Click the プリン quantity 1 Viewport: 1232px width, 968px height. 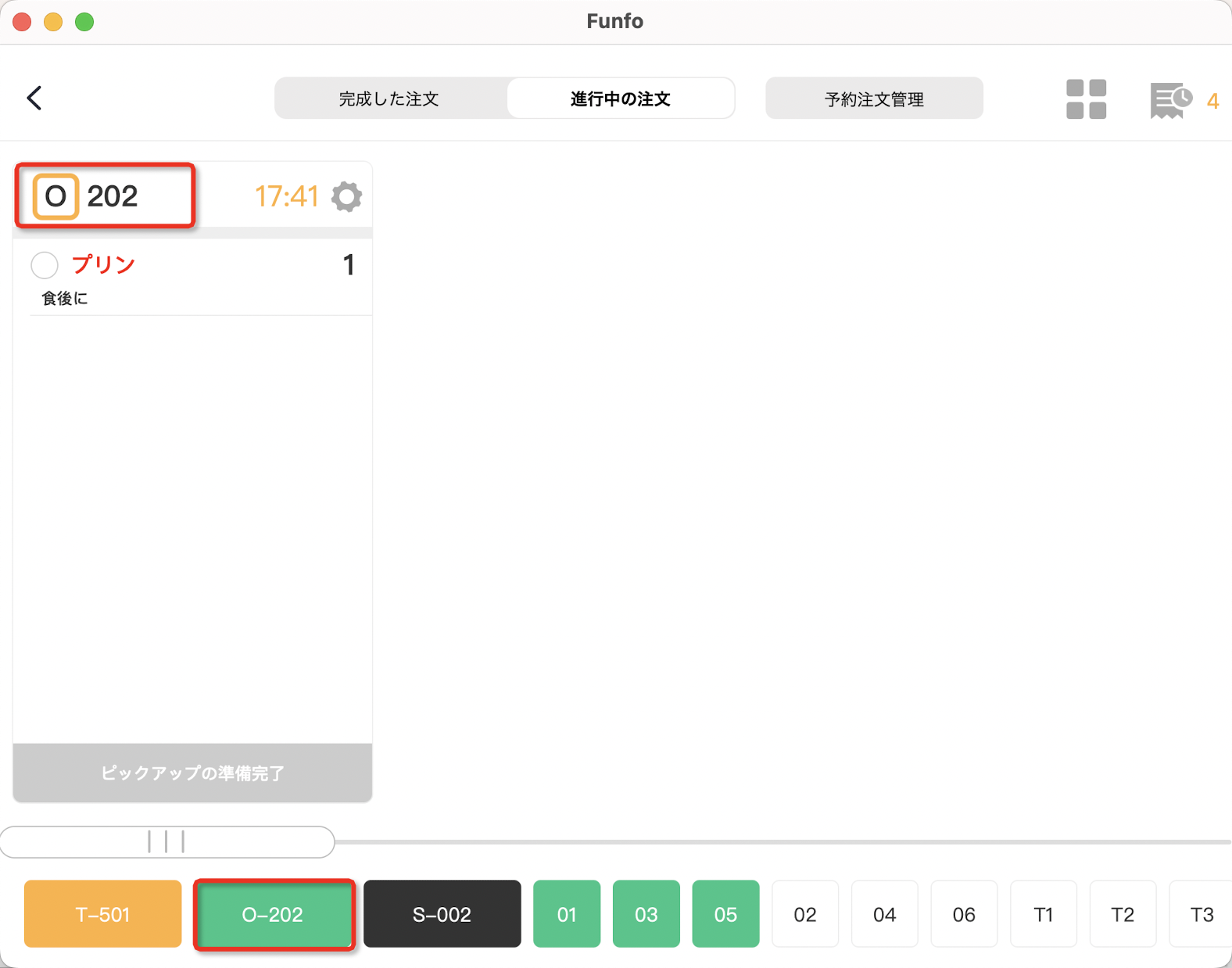point(349,265)
